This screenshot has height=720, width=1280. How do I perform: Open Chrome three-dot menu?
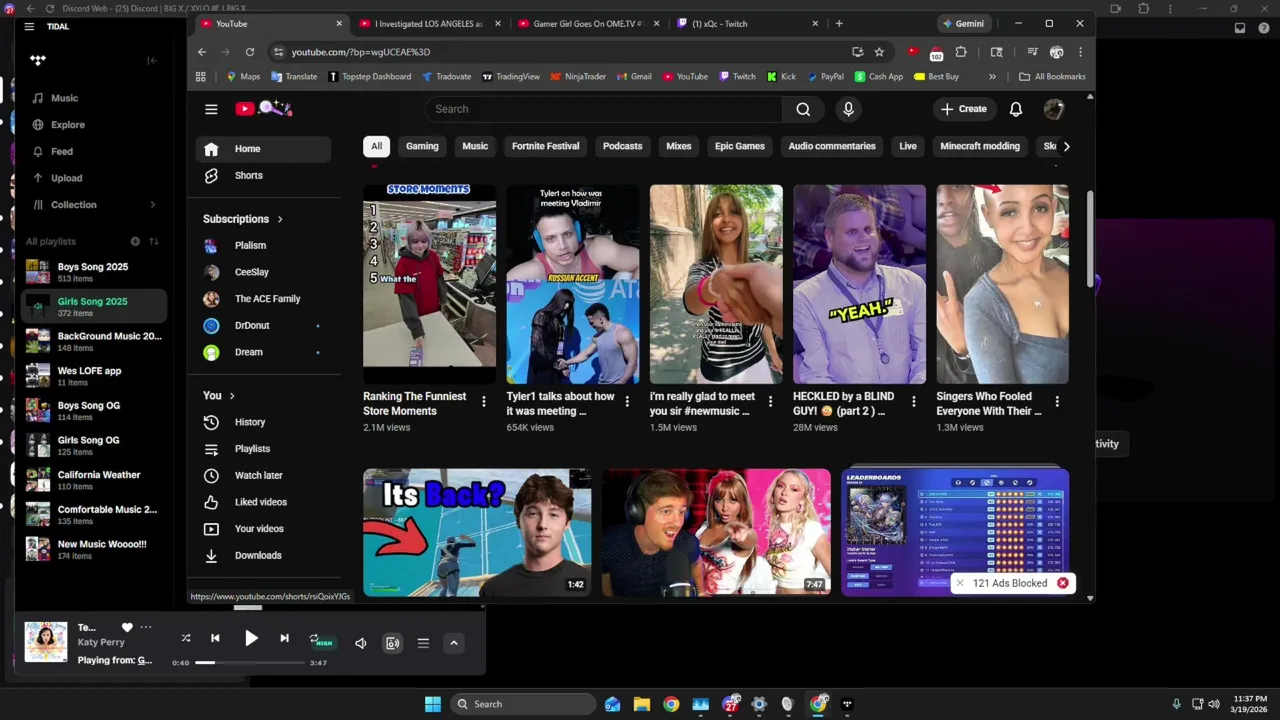point(1080,52)
